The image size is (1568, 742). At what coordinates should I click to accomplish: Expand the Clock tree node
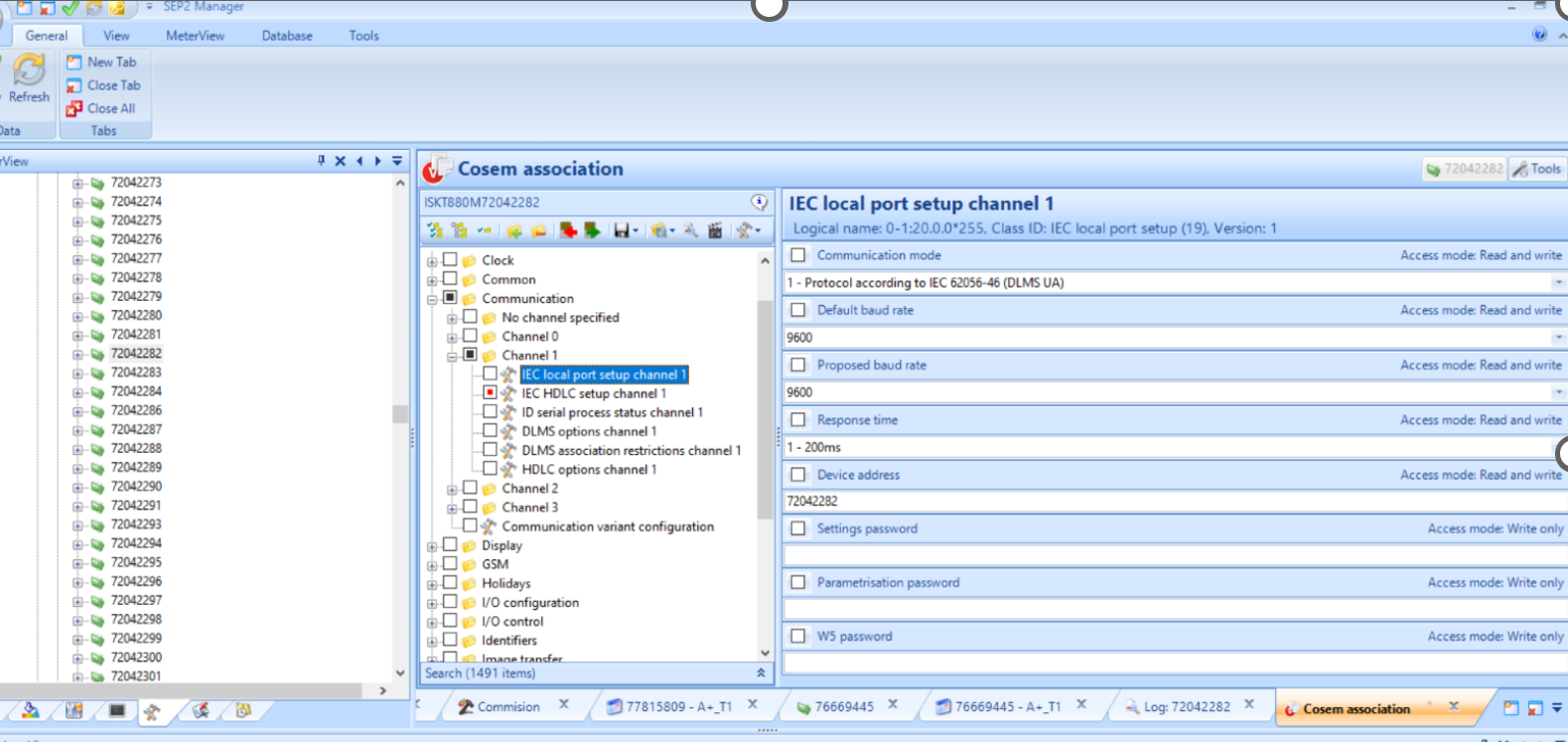tap(432, 261)
